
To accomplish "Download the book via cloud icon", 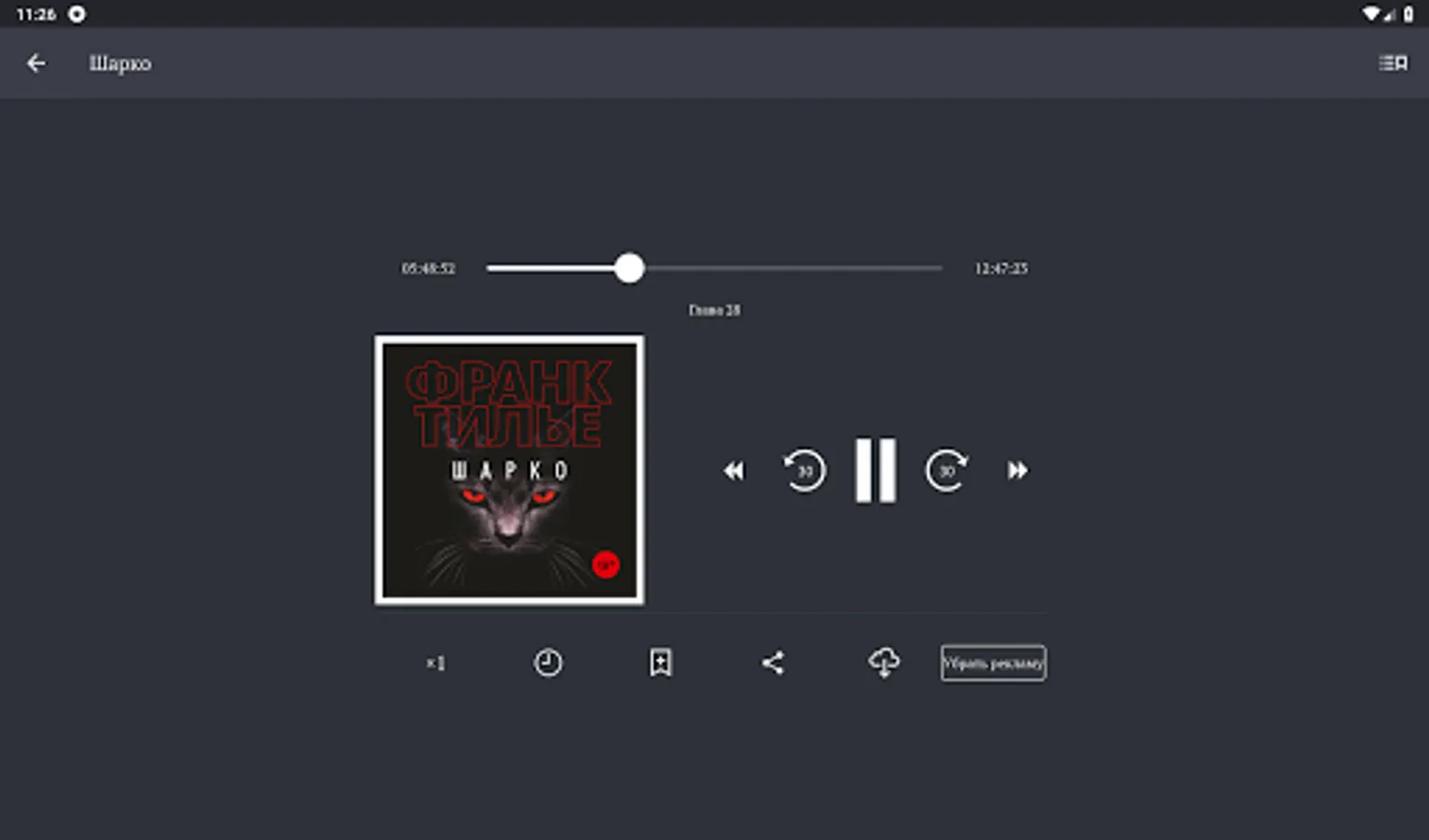I will pyautogui.click(x=884, y=664).
